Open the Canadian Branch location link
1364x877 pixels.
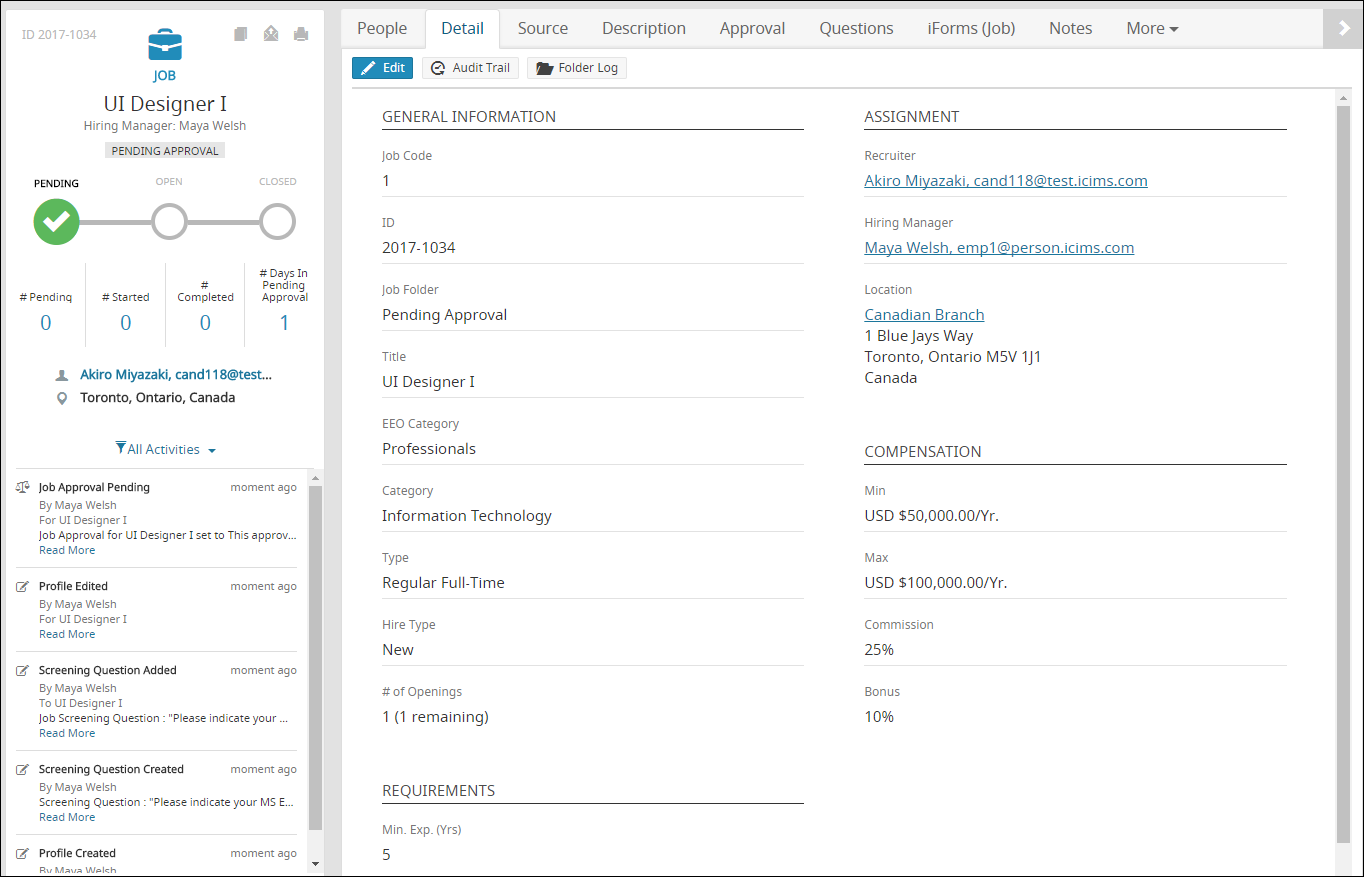click(x=924, y=314)
